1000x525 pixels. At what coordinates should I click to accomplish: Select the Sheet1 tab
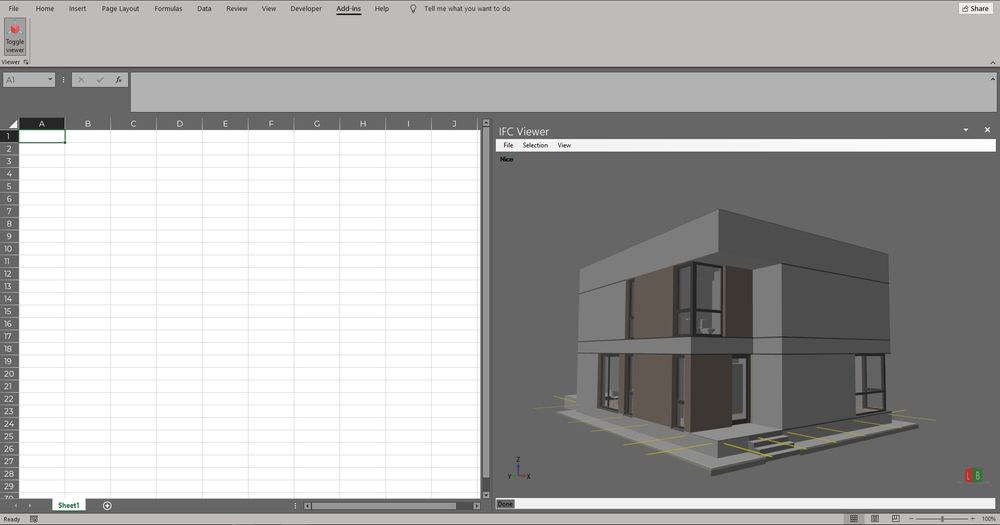pos(68,505)
